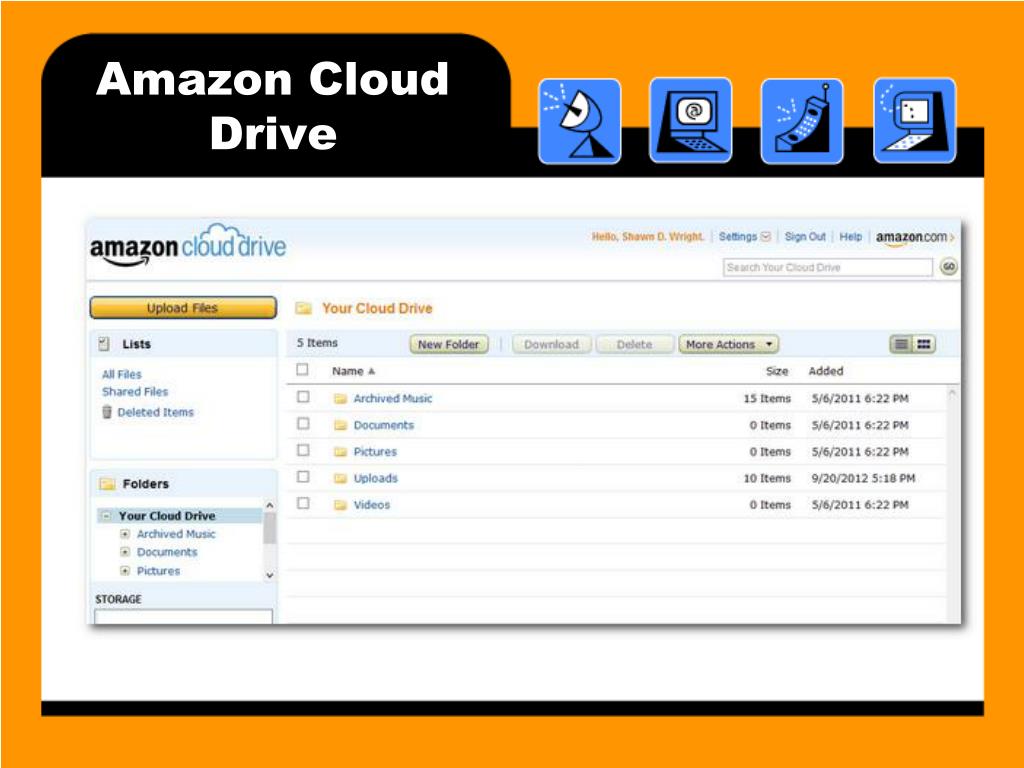Open Shared Files list
The width and height of the screenshot is (1024, 768).
[135, 392]
